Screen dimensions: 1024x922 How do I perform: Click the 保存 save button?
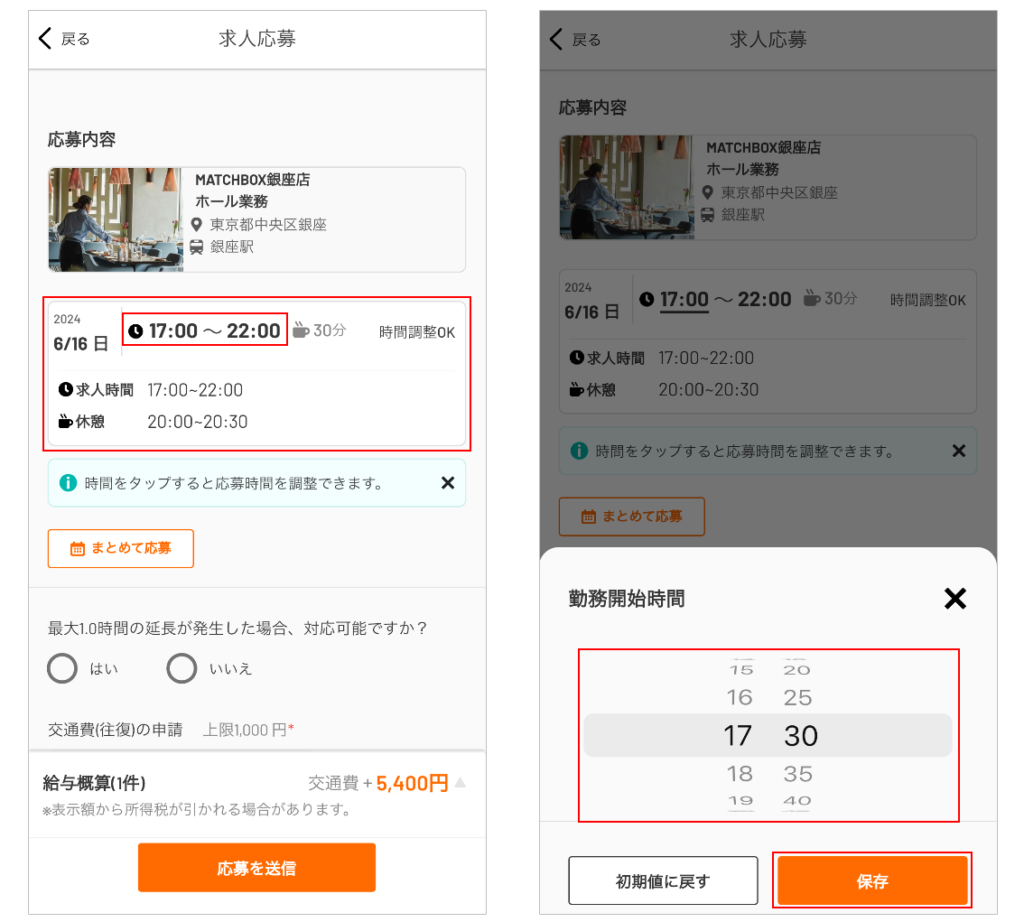tap(872, 881)
